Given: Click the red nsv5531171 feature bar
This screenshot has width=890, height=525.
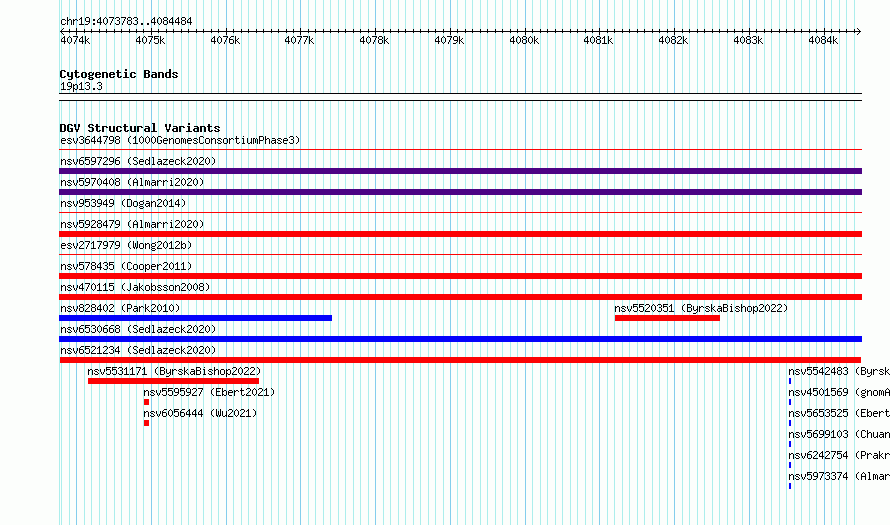Looking at the screenshot, I should coord(173,381).
